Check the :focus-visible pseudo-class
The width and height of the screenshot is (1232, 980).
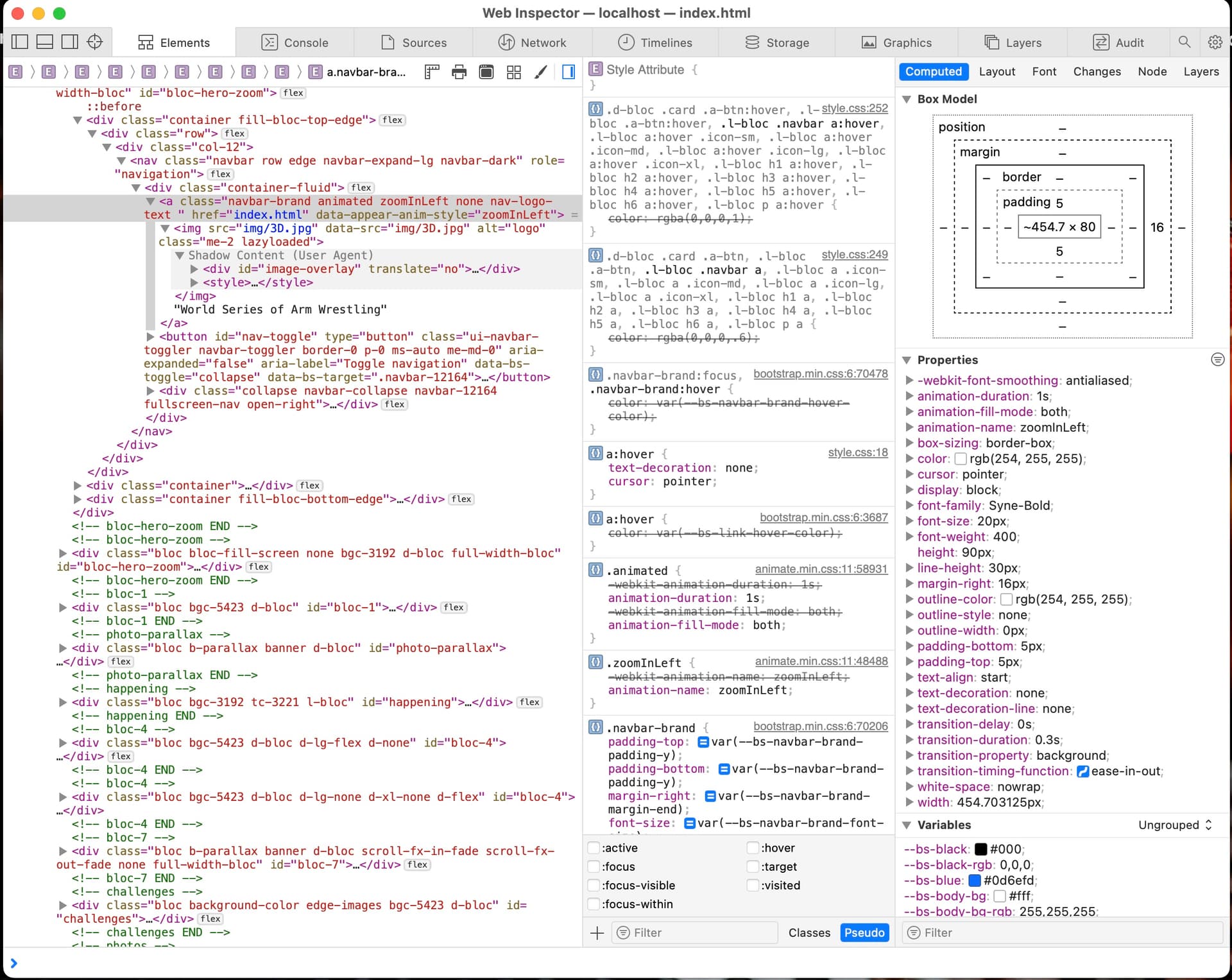594,885
